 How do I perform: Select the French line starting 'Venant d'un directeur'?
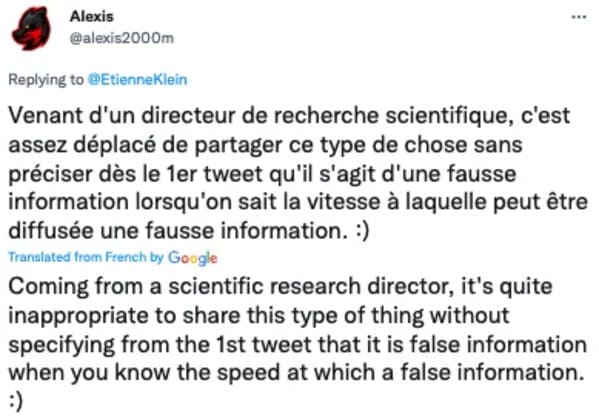click(x=289, y=115)
